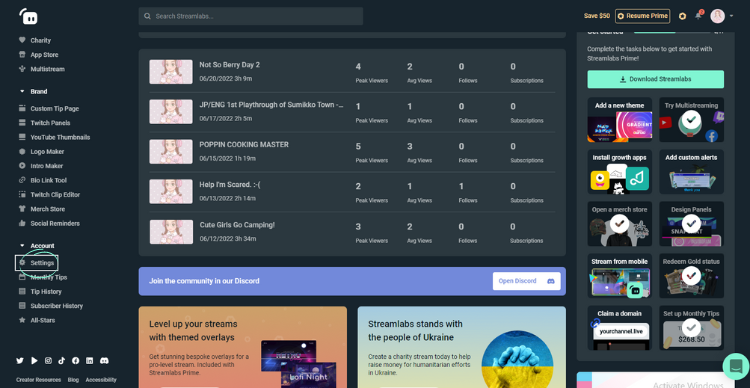Click the Facebook icon in the footer

[x=76, y=361]
